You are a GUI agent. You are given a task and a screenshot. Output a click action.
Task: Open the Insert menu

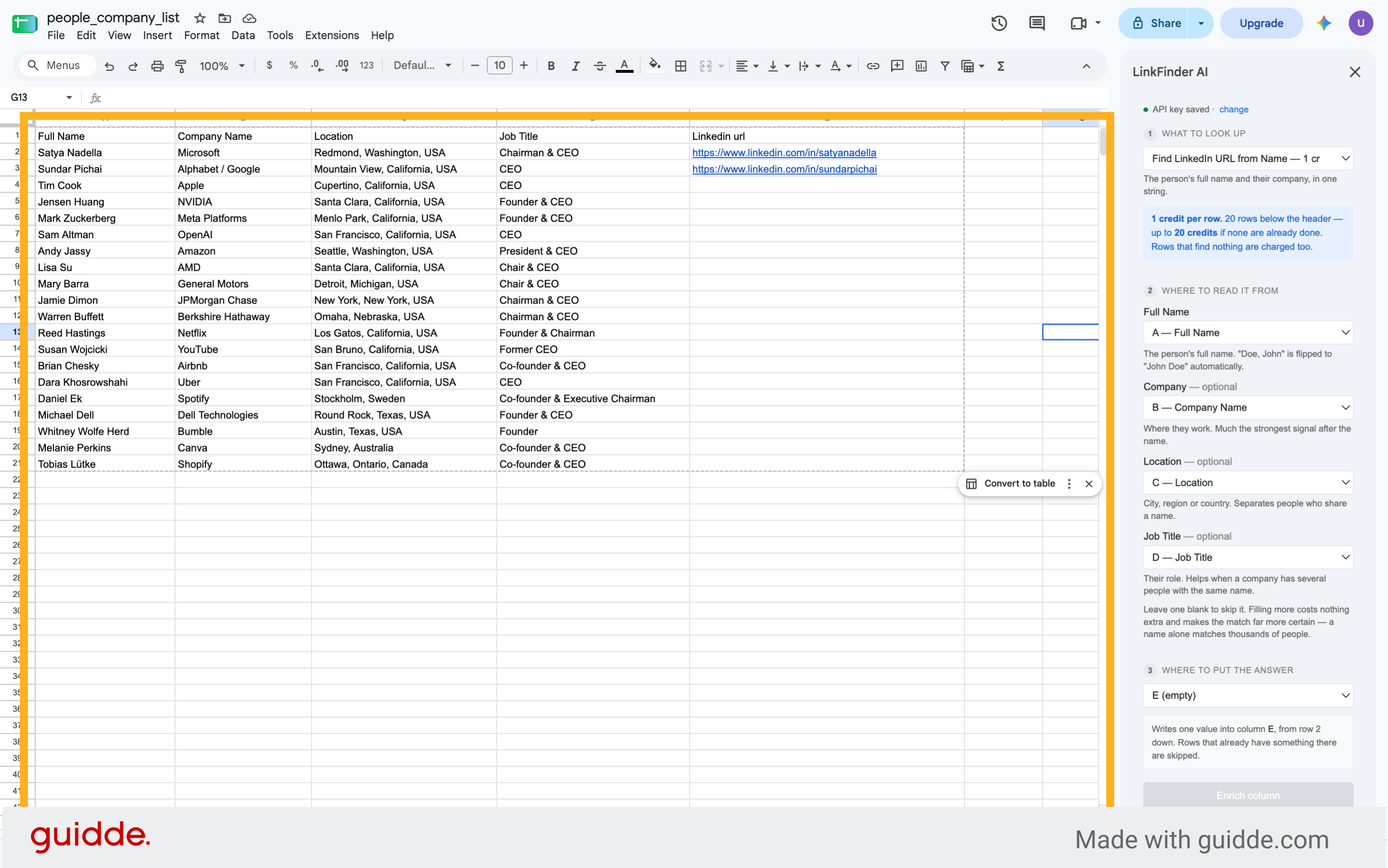coord(157,35)
